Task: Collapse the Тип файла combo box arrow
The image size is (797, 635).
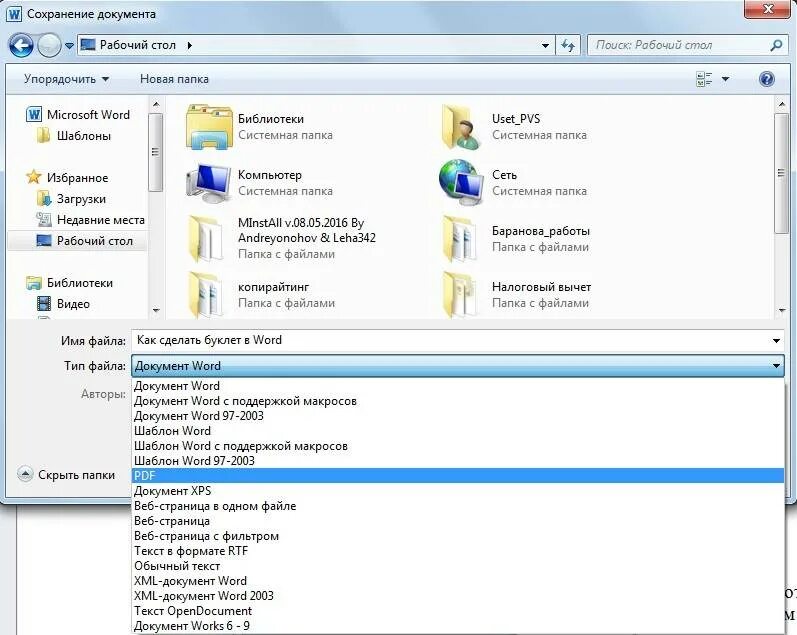Action: point(776,366)
